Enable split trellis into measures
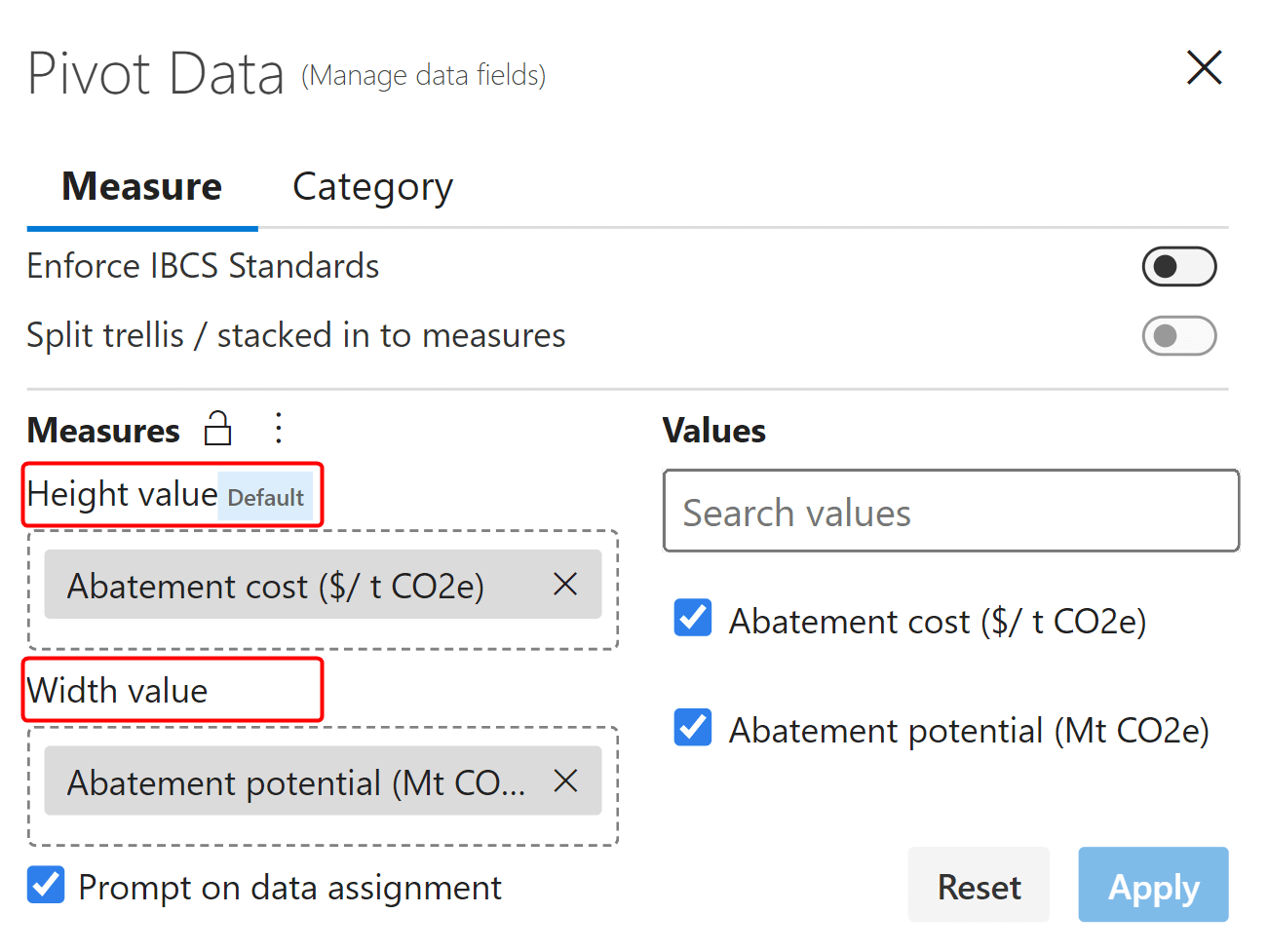 1179,335
